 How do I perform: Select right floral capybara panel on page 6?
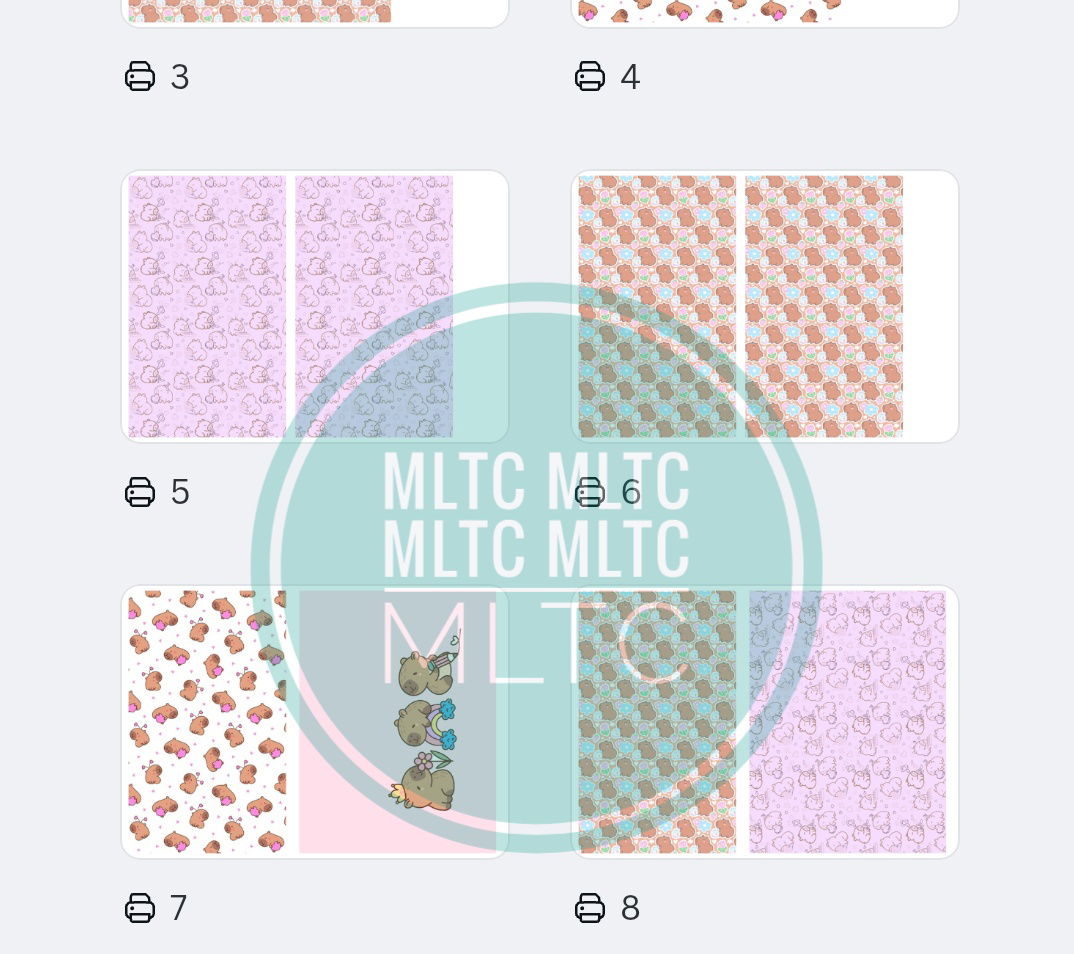tap(824, 307)
